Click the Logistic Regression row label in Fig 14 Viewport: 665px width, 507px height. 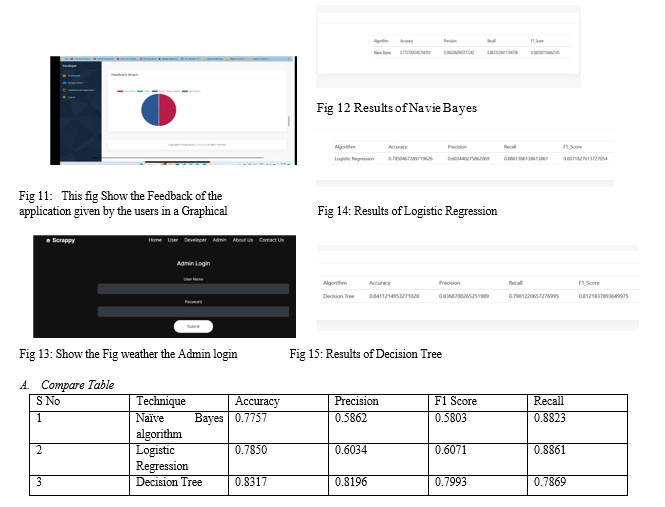tap(354, 159)
